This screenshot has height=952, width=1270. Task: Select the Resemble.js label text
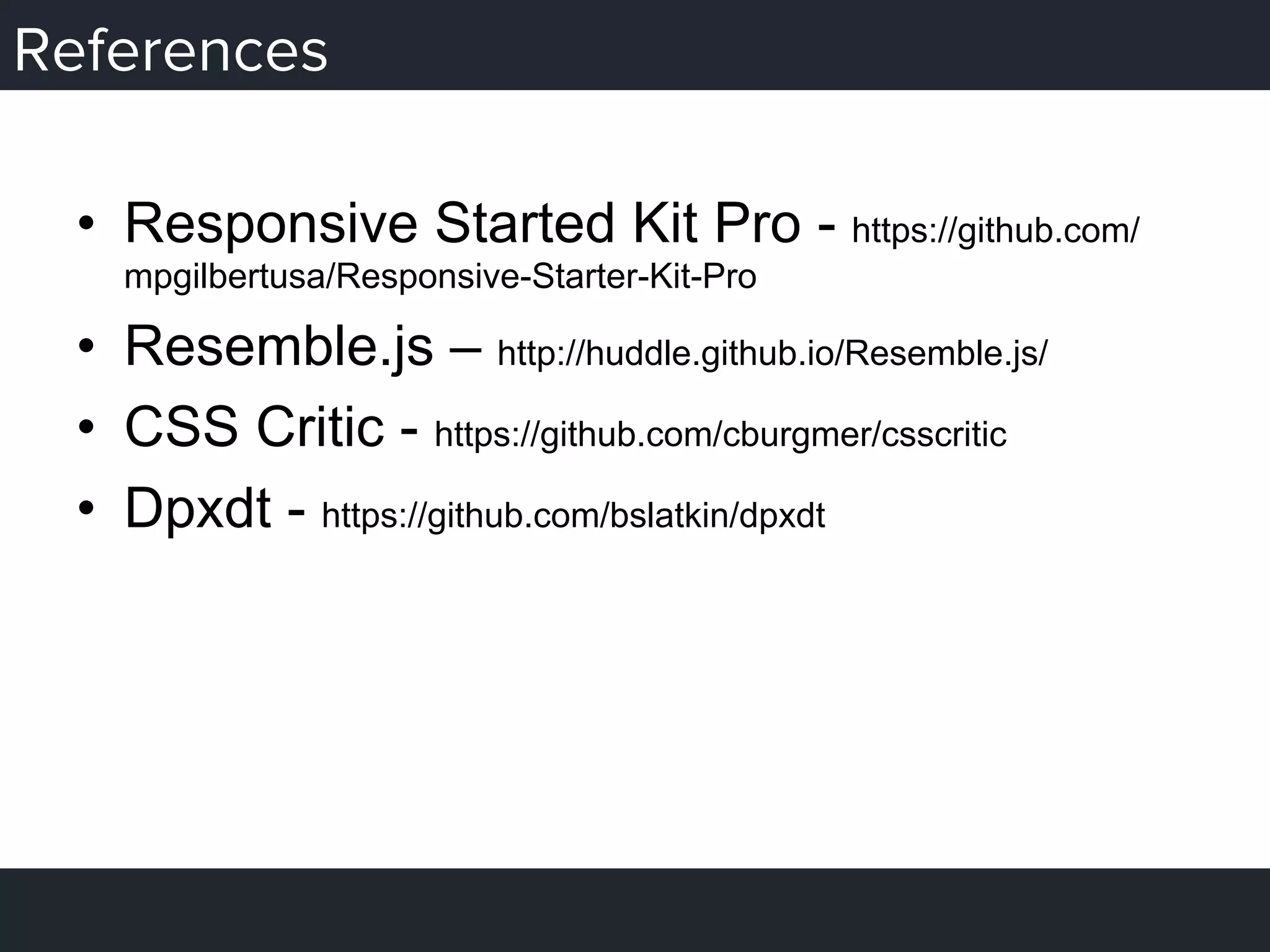coord(278,346)
